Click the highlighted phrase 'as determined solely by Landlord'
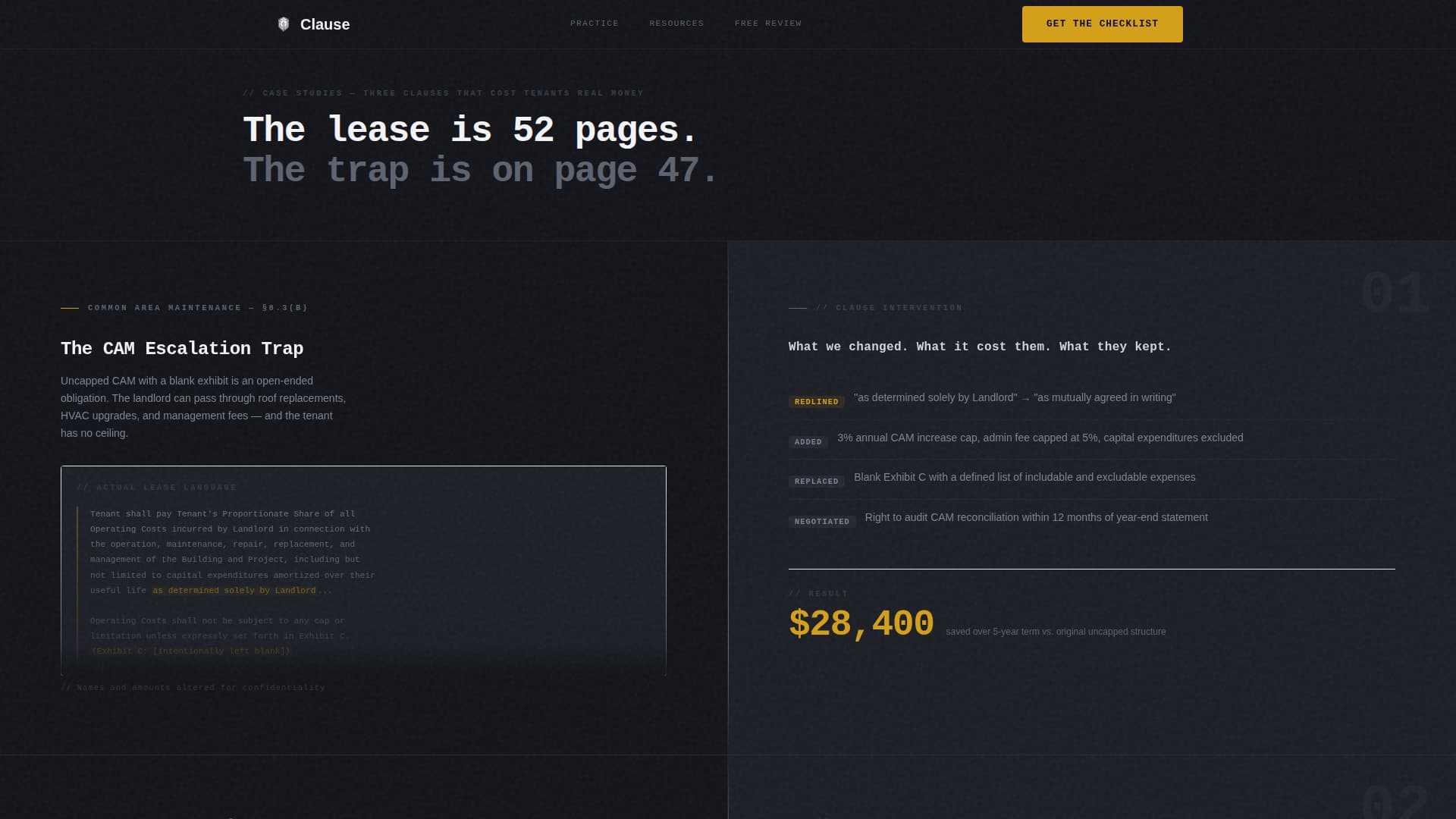Screen dimensions: 1456x819 235,590
